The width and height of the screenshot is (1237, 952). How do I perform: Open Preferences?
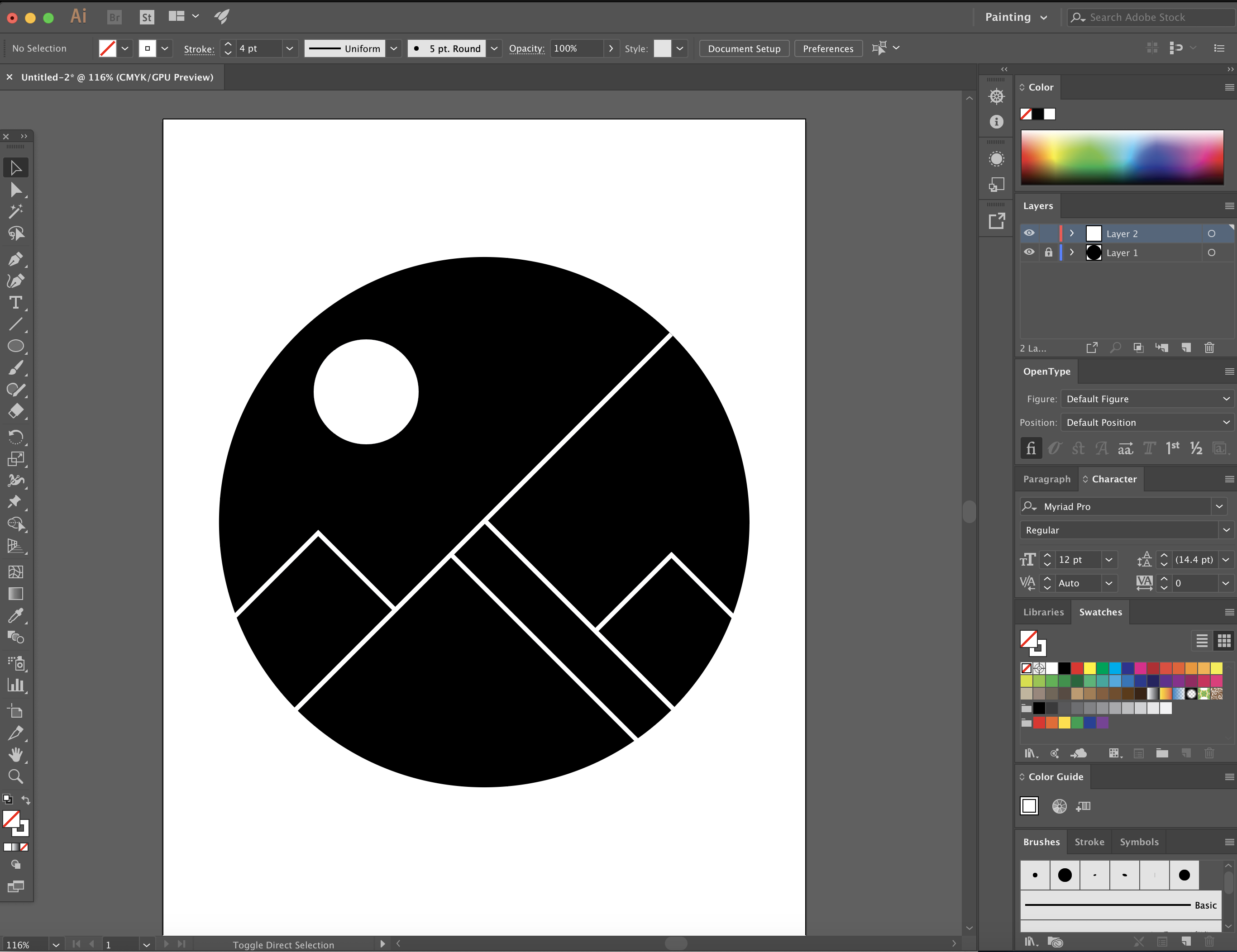pos(828,48)
